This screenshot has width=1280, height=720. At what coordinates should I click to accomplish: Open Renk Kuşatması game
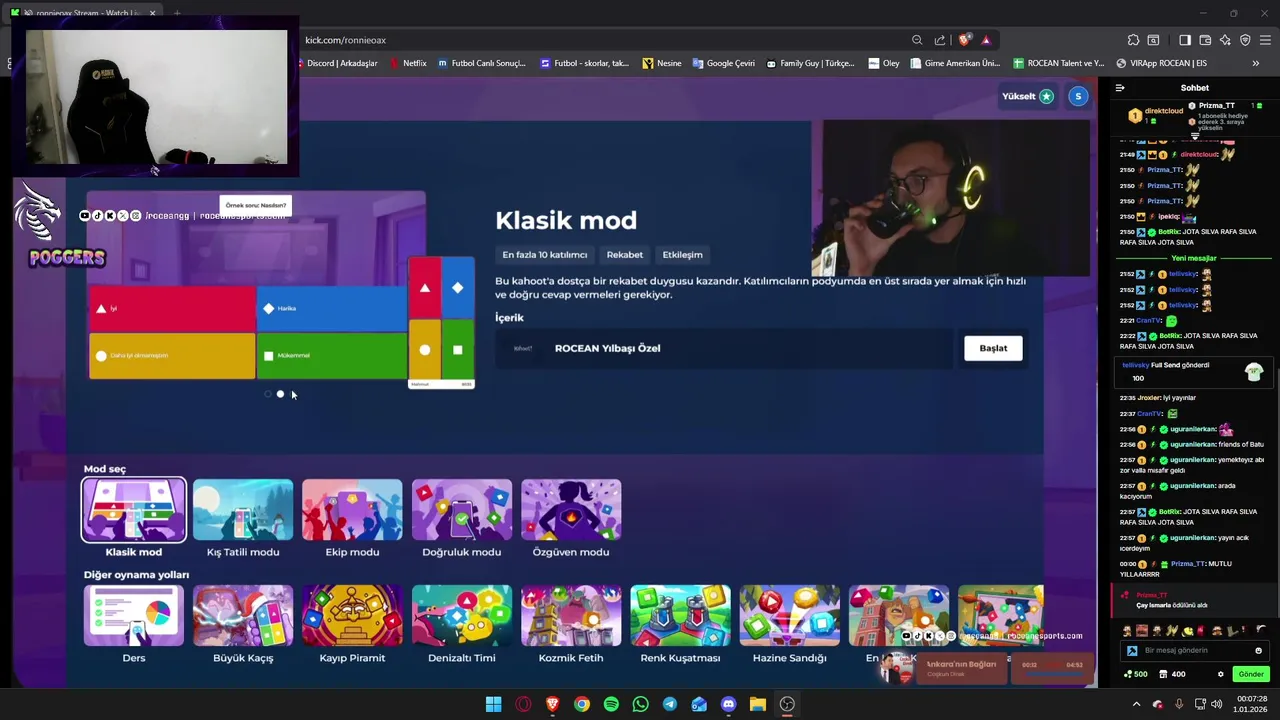(x=680, y=616)
